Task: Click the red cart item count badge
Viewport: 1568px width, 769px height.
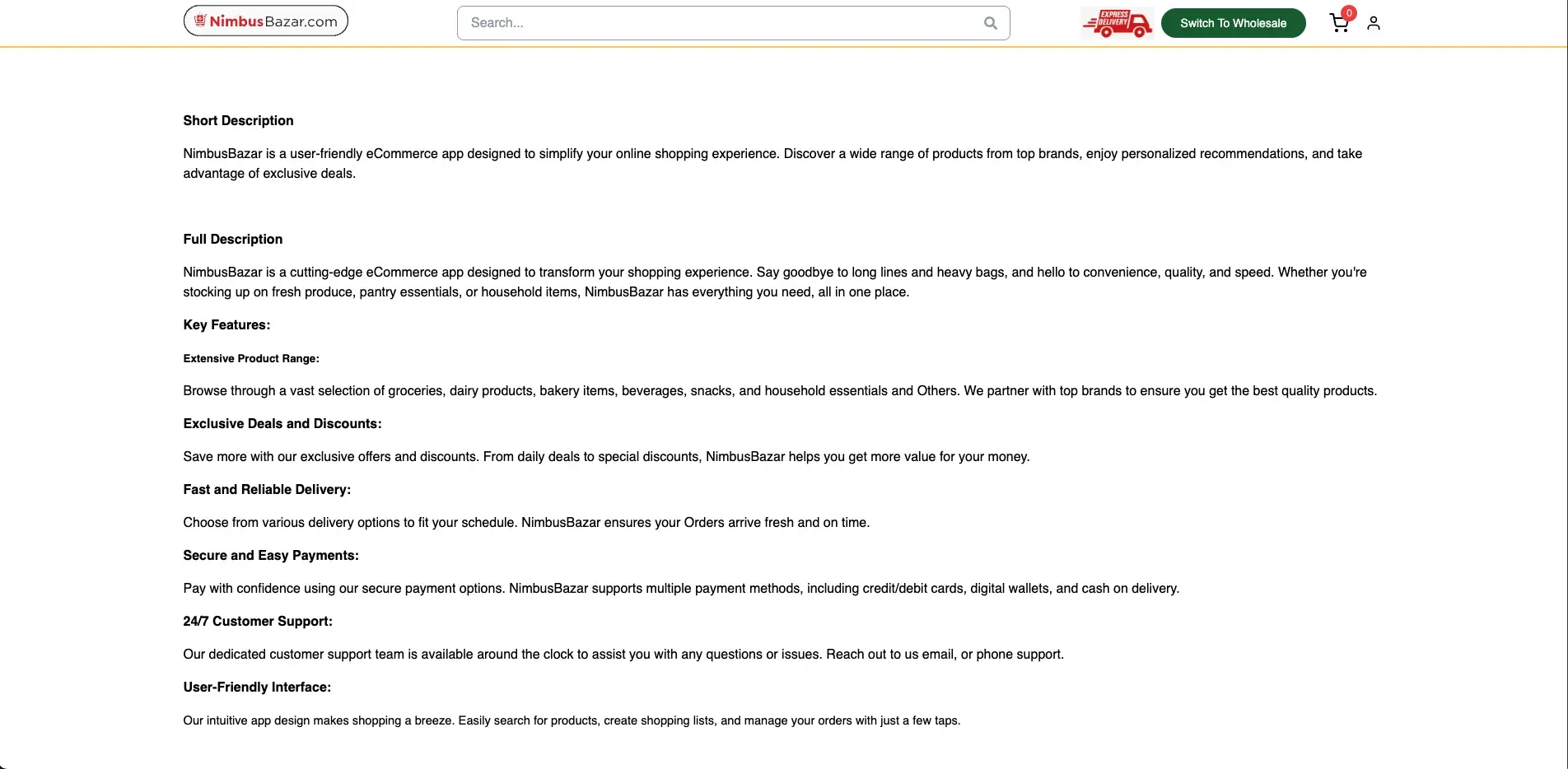Action: click(x=1348, y=13)
